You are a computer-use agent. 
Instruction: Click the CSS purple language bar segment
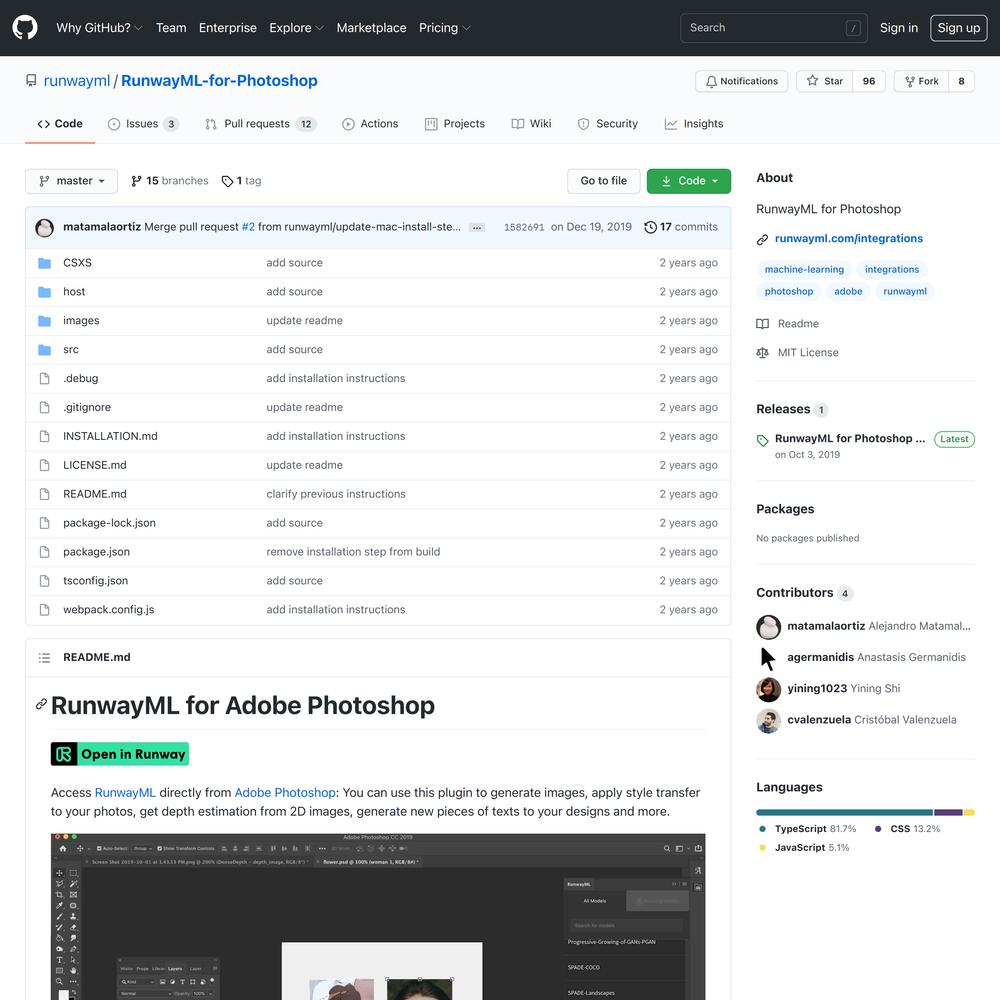(x=948, y=812)
